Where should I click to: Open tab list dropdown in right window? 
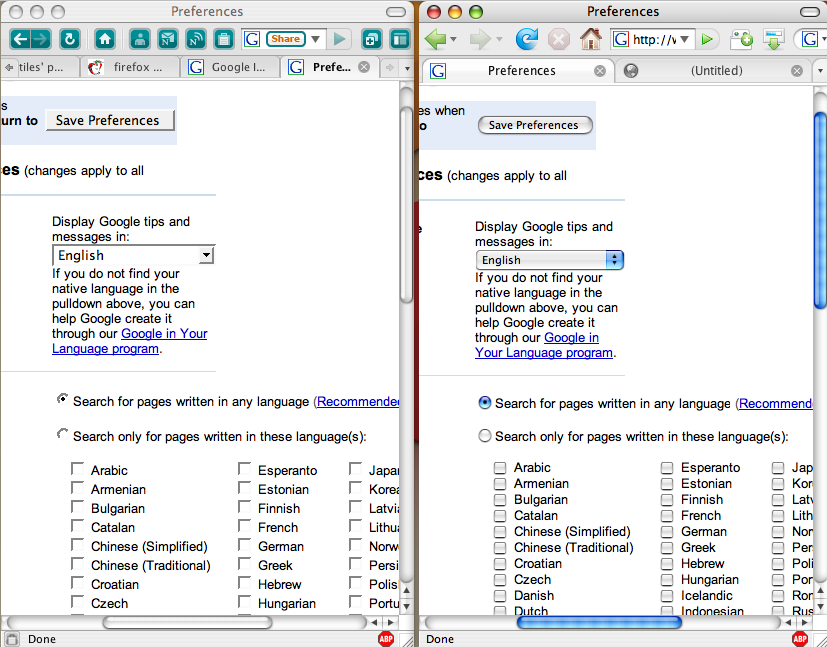click(x=820, y=71)
